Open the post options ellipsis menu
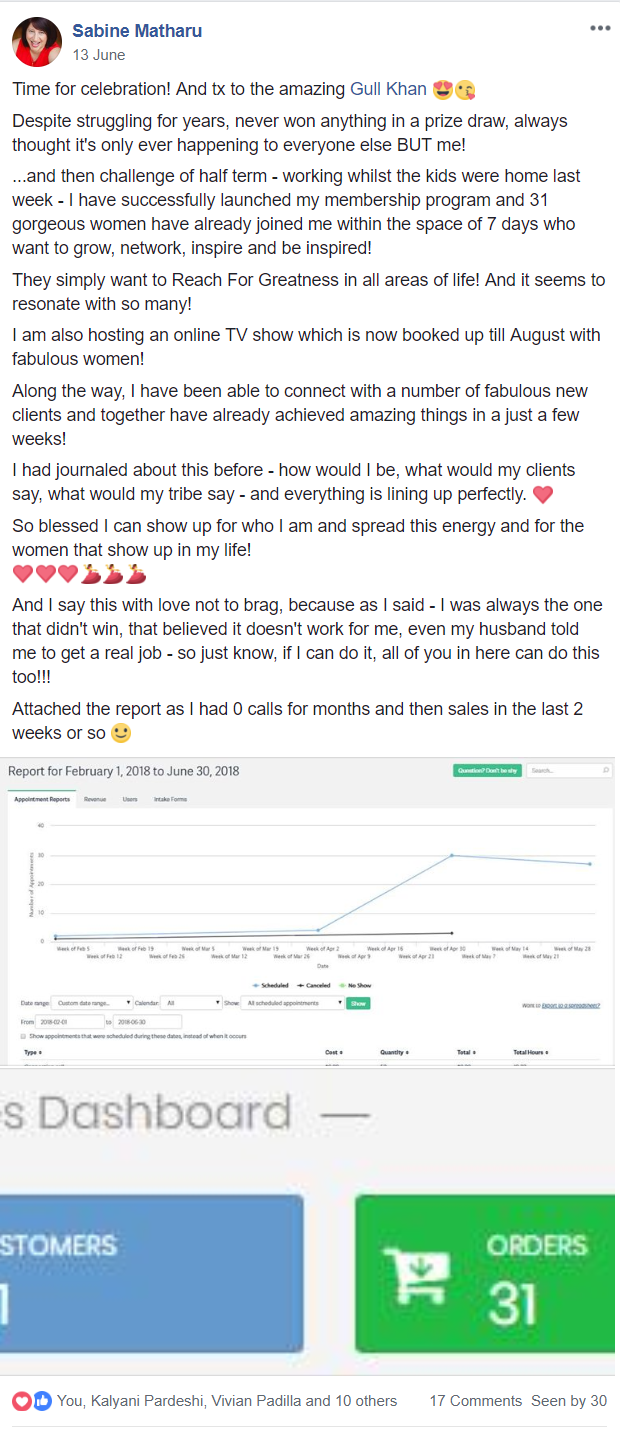620x1430 pixels. tap(599, 27)
